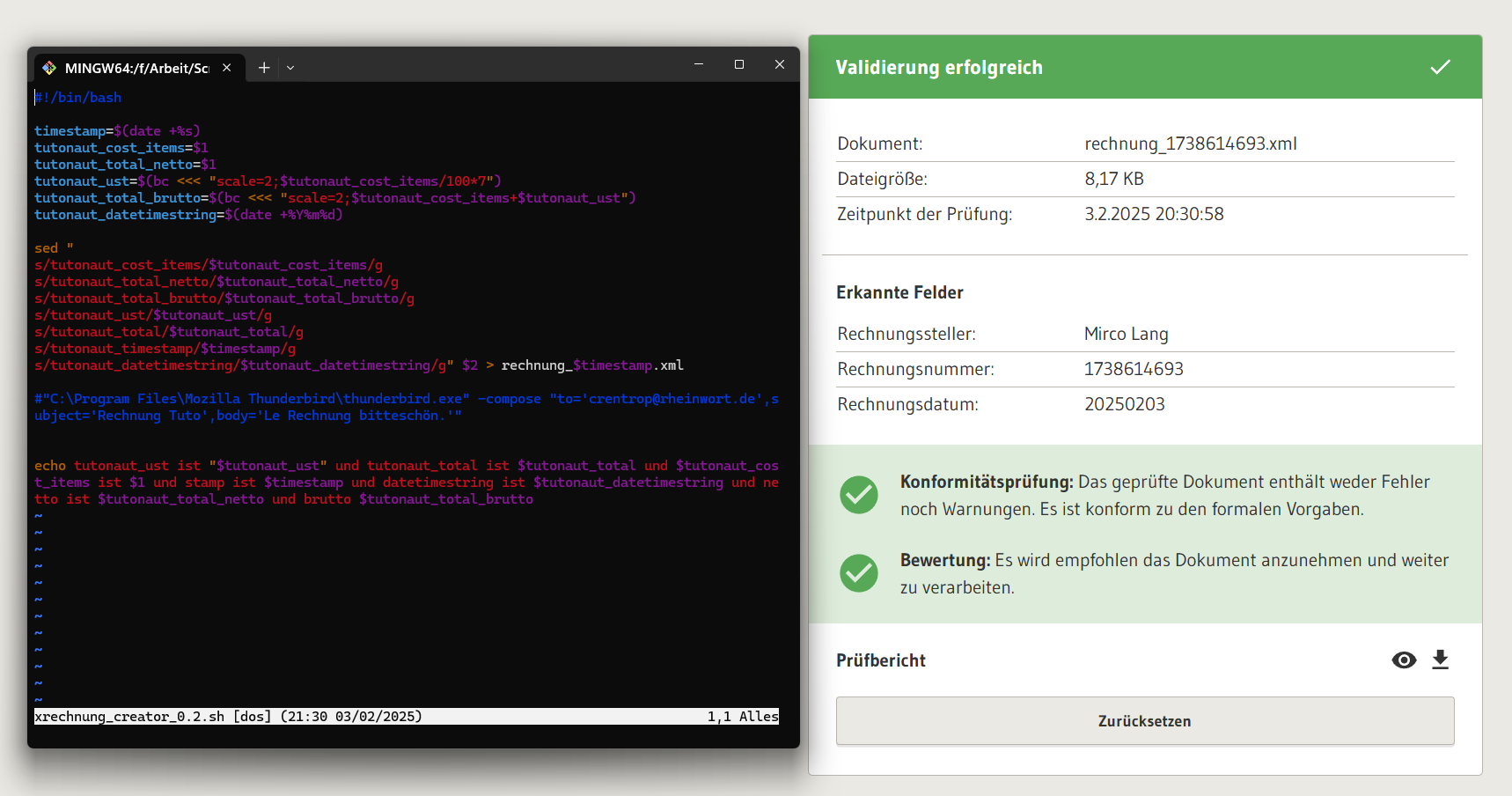Click the rechnung_$timestamp.xml output name
1512x796 pixels.
click(x=592, y=365)
